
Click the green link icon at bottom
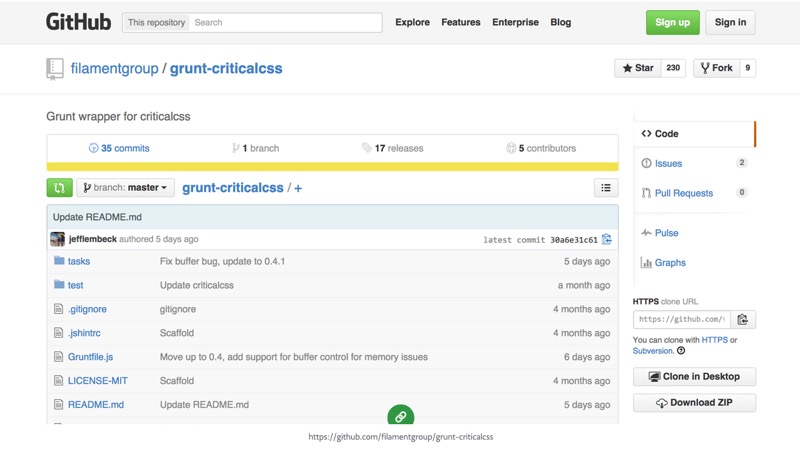pyautogui.click(x=400, y=416)
